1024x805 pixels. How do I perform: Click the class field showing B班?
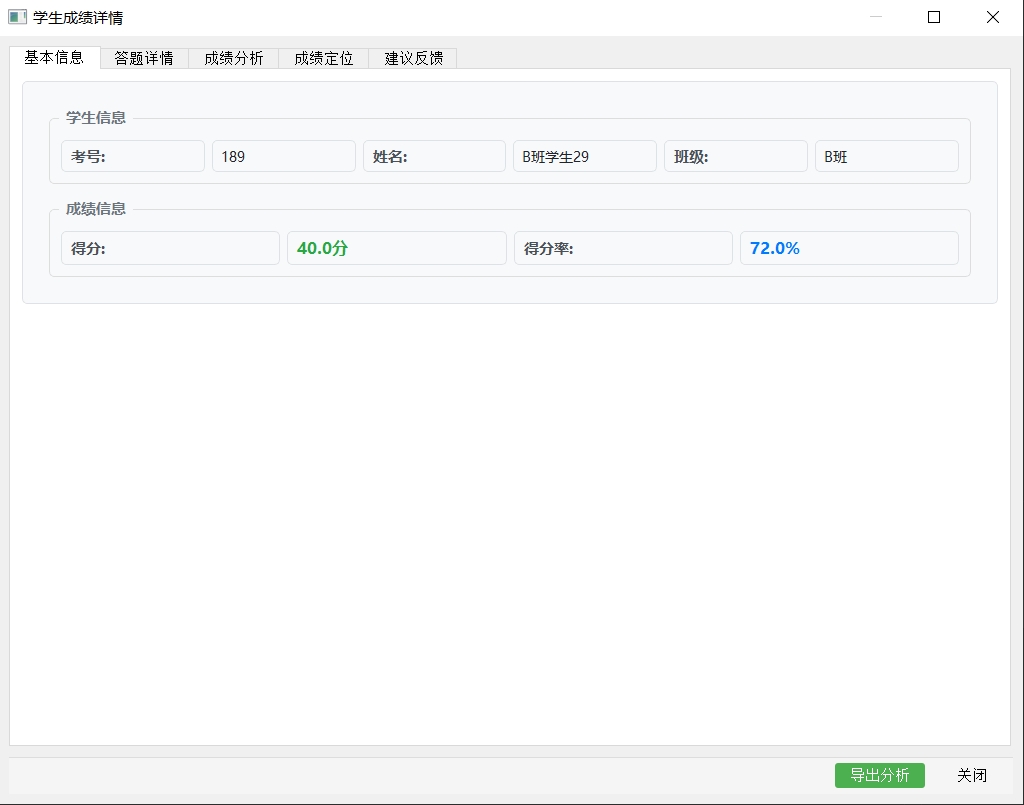886,156
